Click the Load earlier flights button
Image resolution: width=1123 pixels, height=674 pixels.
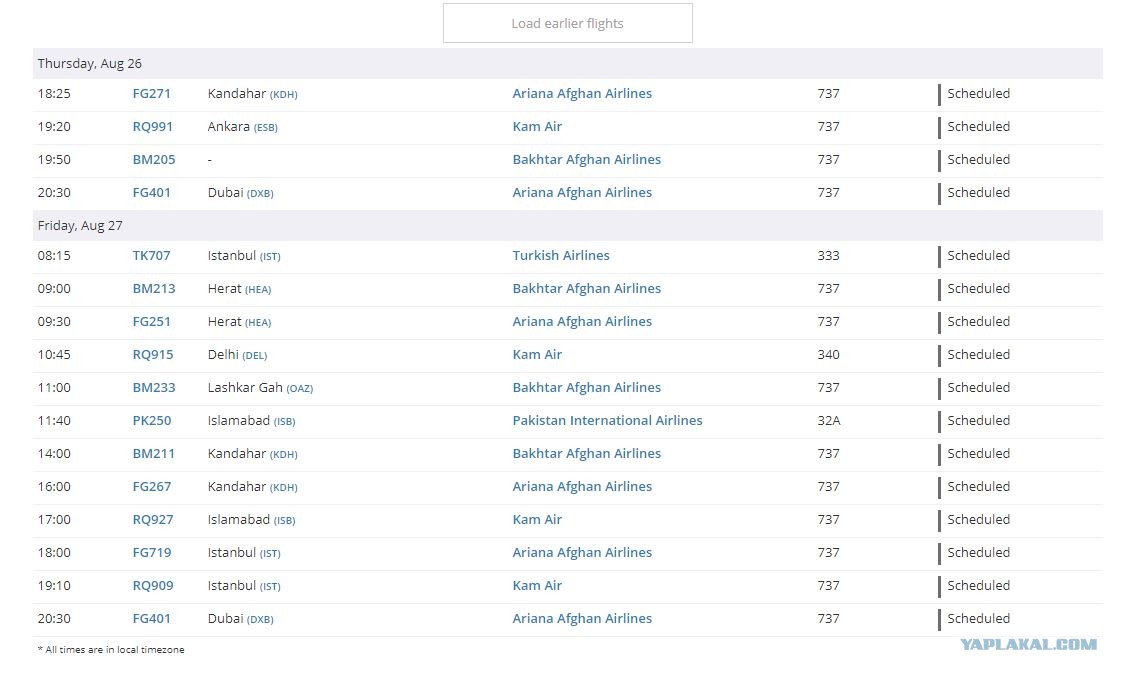click(x=567, y=23)
